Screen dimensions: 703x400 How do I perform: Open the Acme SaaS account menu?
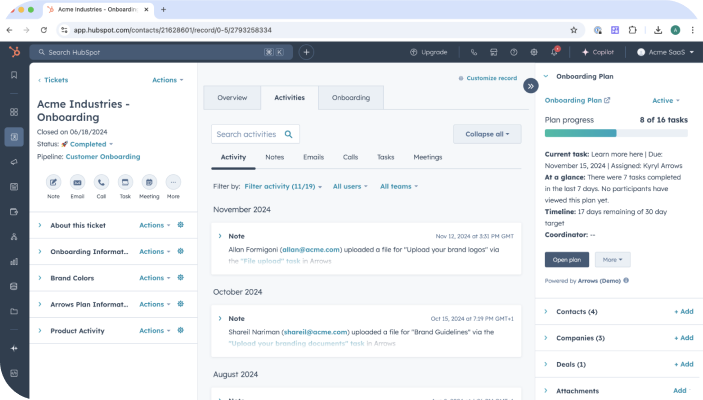(665, 52)
